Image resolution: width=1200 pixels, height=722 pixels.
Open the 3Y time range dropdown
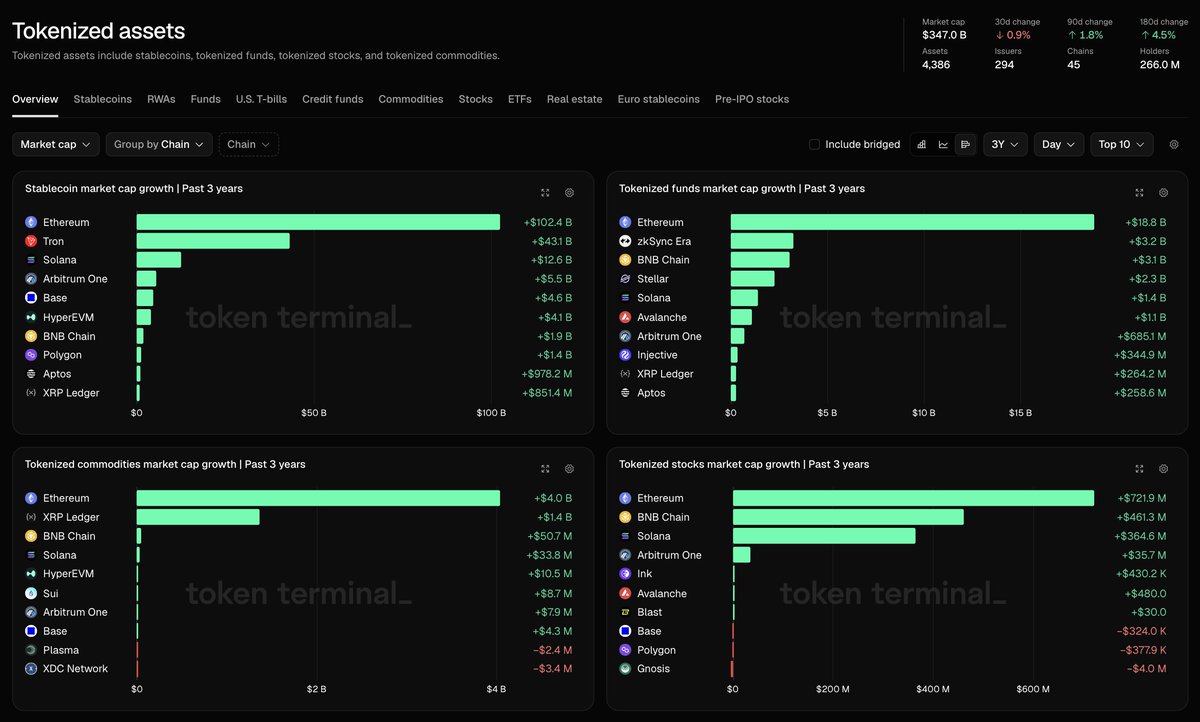click(1005, 145)
